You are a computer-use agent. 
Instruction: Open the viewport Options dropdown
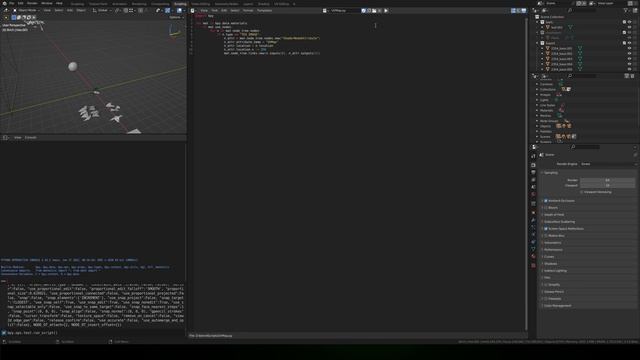click(x=176, y=18)
